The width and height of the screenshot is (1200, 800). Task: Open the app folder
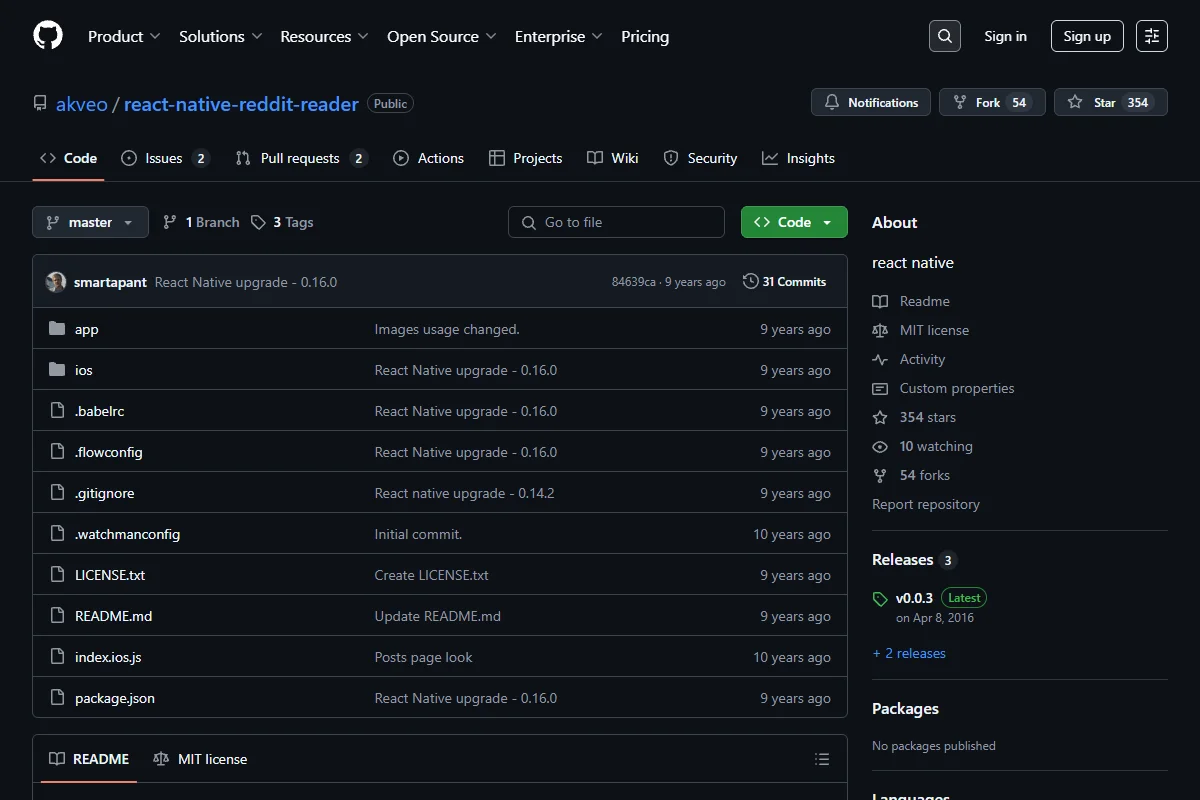click(x=87, y=329)
